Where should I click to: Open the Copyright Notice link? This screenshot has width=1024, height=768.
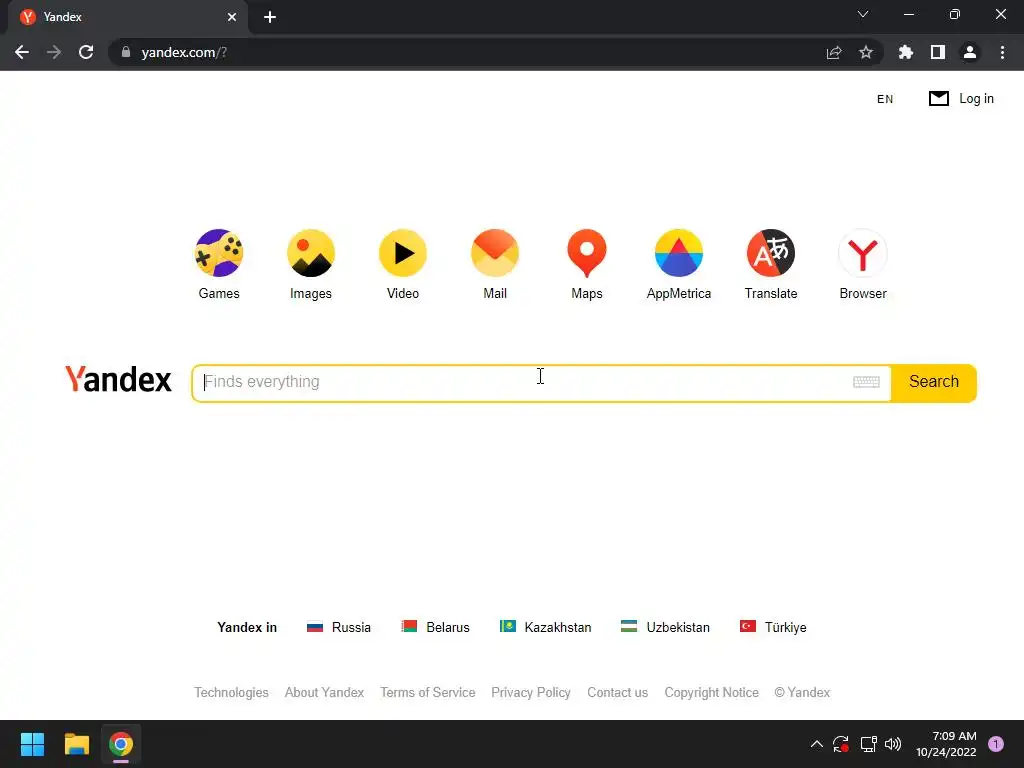tap(711, 692)
